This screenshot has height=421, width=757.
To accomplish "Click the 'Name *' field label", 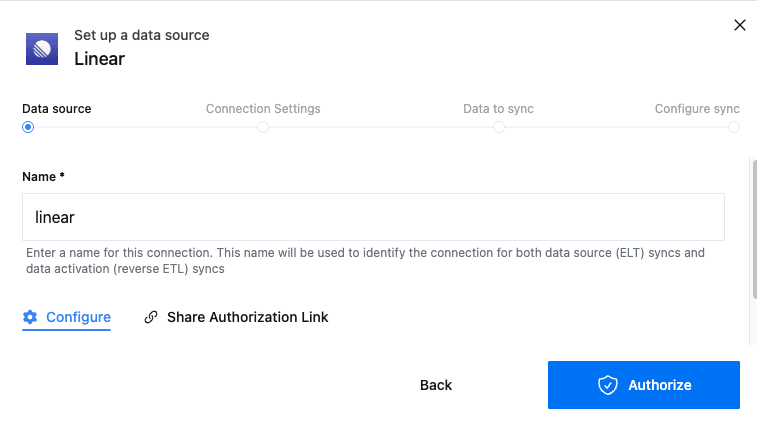I will point(43,177).
